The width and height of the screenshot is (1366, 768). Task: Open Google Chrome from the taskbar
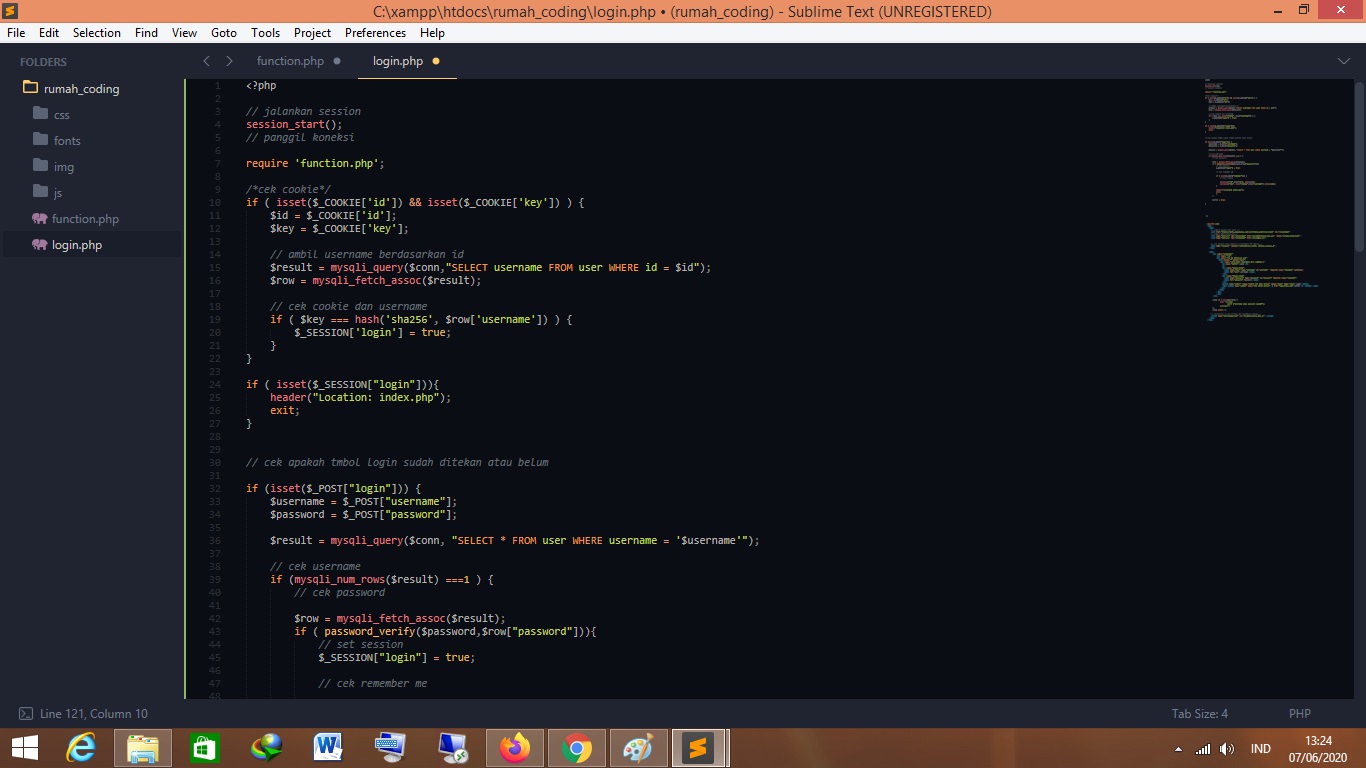pyautogui.click(x=576, y=748)
